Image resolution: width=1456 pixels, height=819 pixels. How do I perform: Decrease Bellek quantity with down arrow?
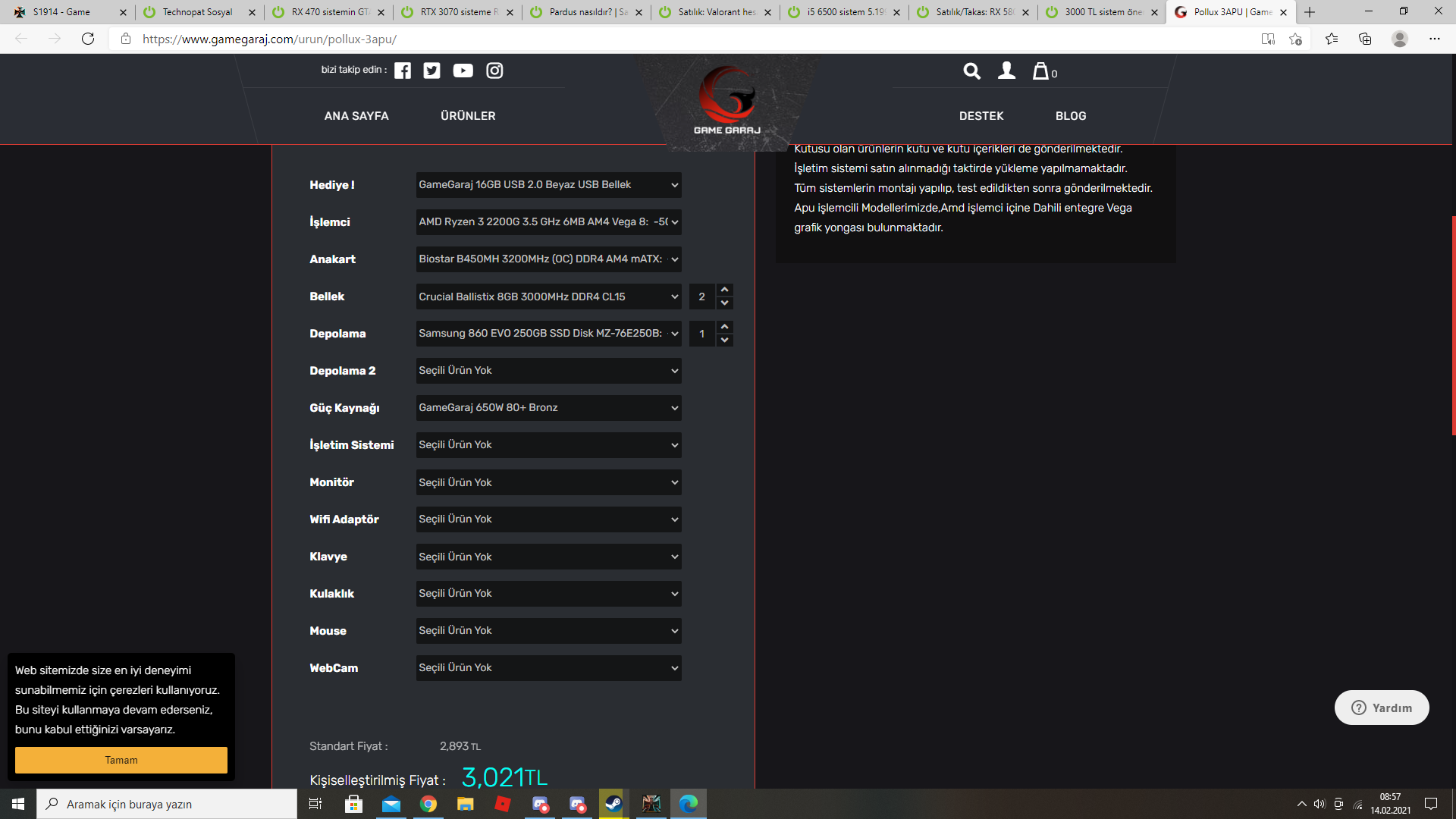[725, 303]
